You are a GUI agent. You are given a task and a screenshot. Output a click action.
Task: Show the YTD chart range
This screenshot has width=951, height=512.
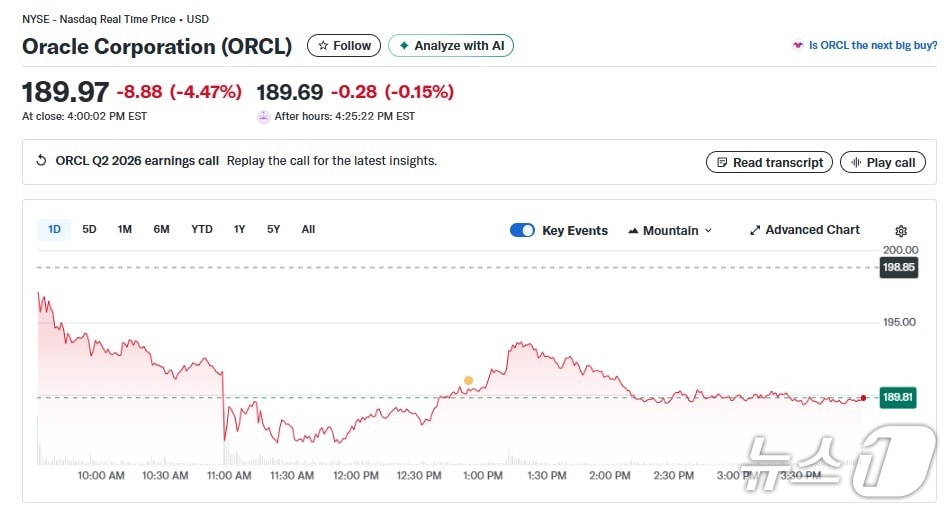tap(202, 229)
